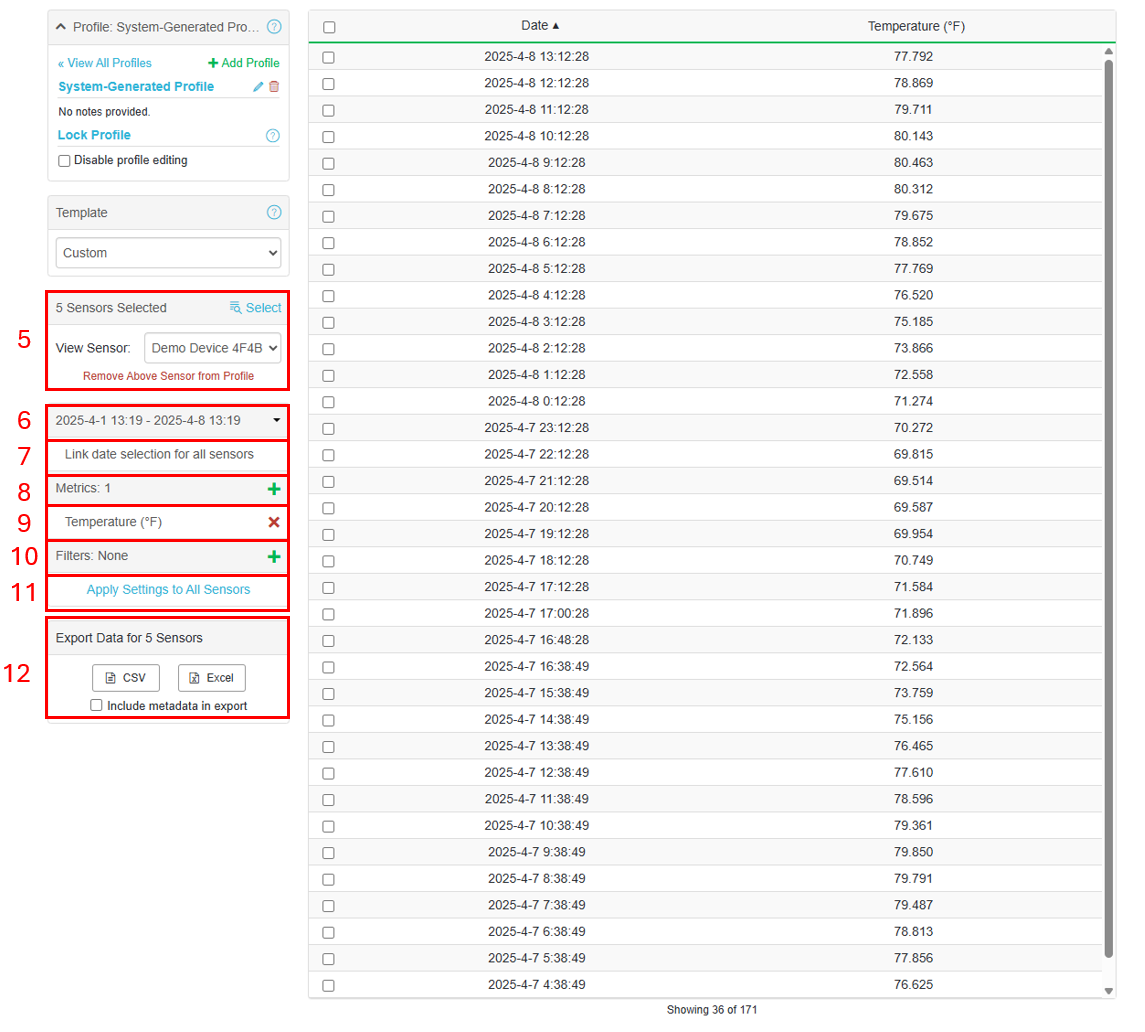This screenshot has height=1032, width=1145.
Task: Export data with the CSV button
Action: [x=126, y=678]
